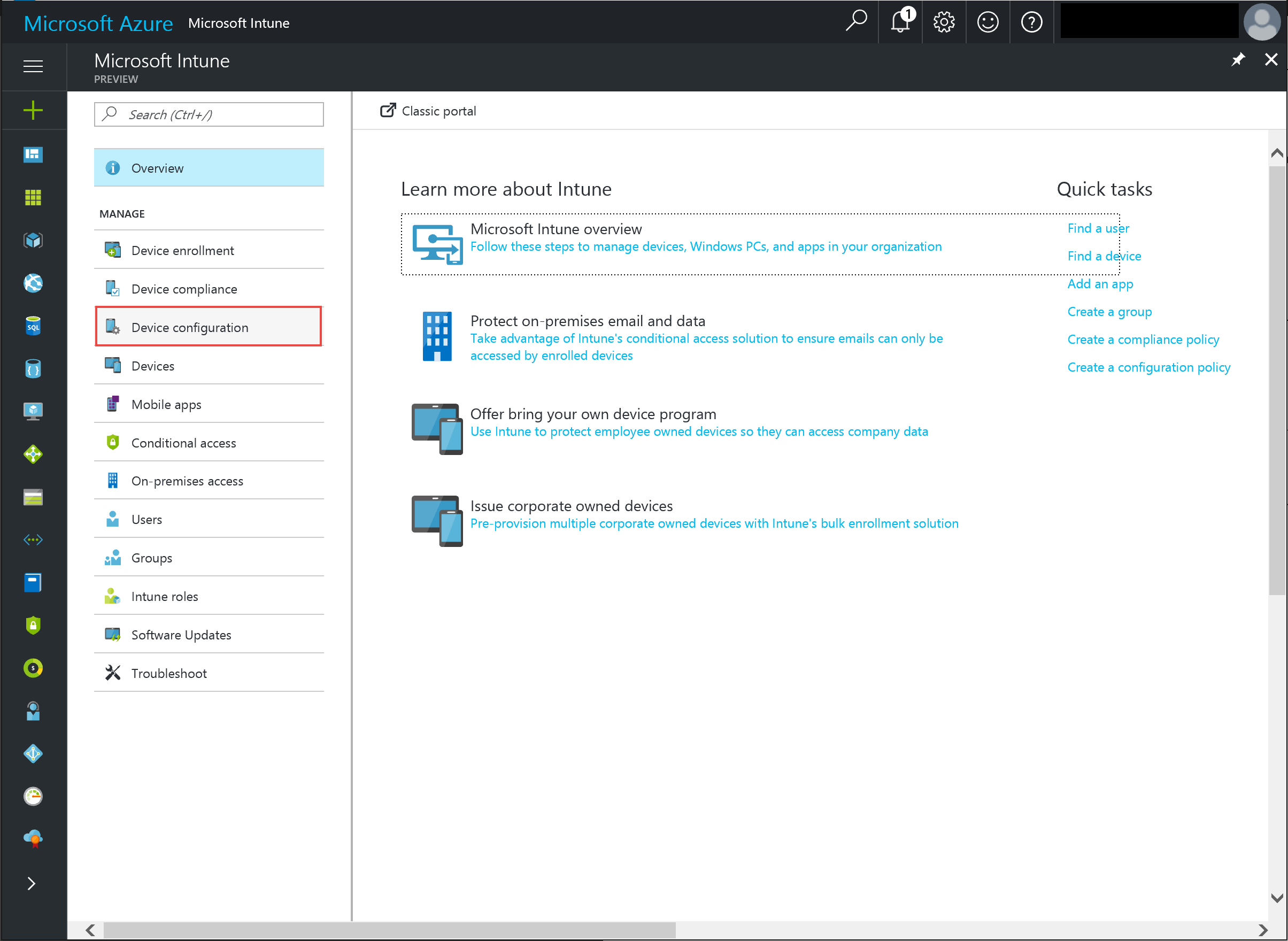Open the feedback smiley icon
1288x941 pixels.
coord(988,23)
